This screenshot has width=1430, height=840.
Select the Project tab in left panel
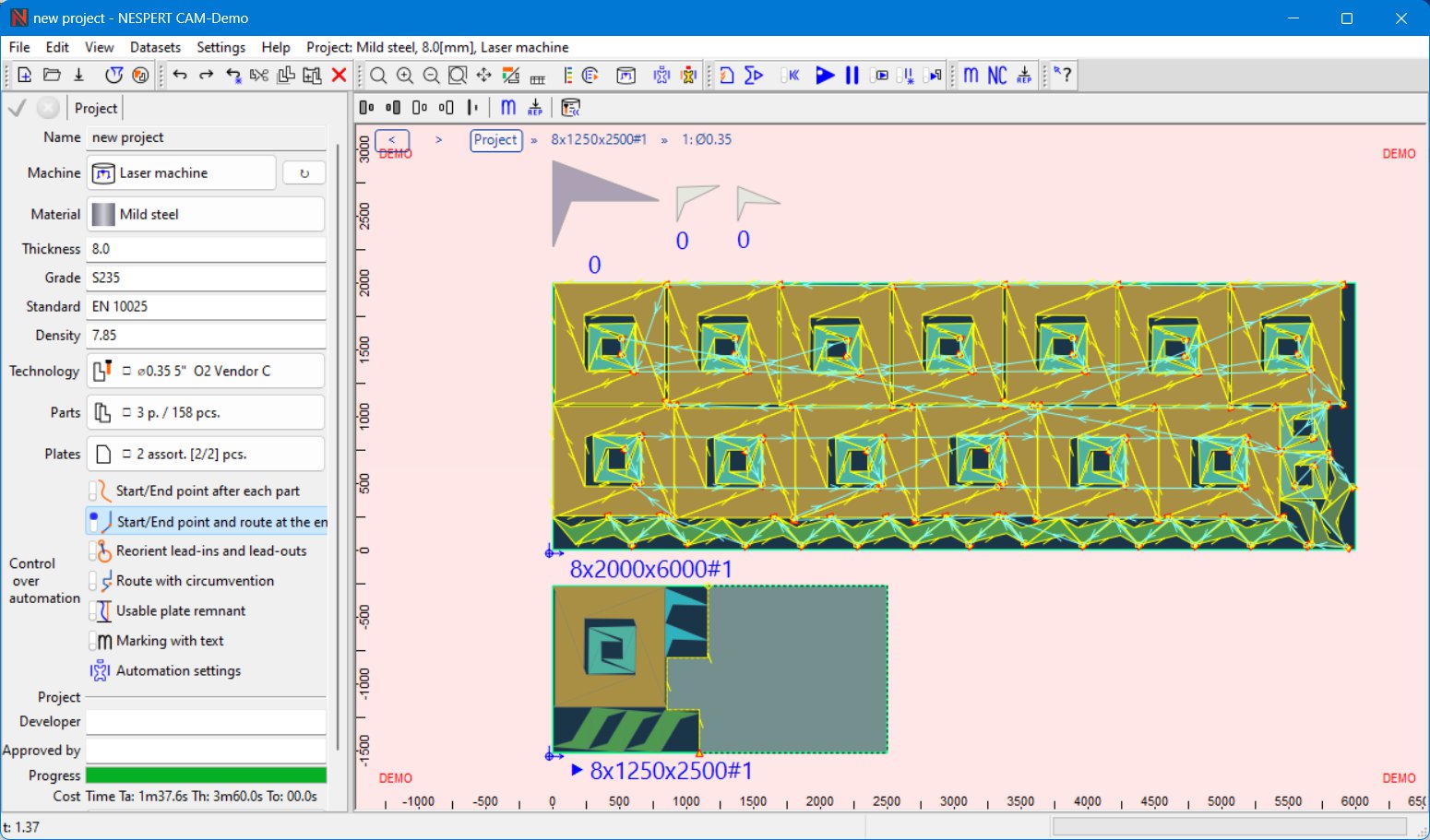click(96, 108)
